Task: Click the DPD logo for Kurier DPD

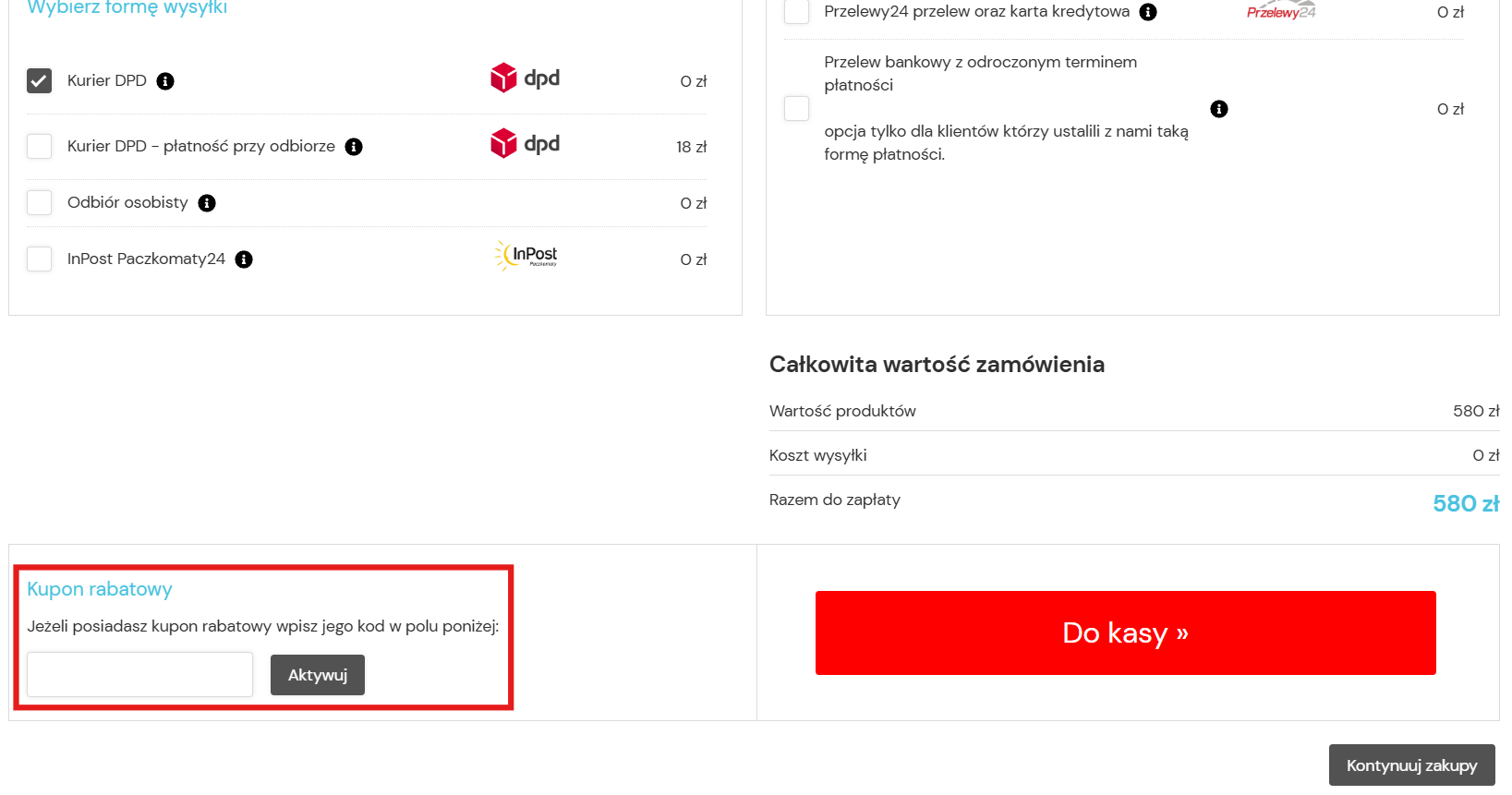Action: coord(525,78)
